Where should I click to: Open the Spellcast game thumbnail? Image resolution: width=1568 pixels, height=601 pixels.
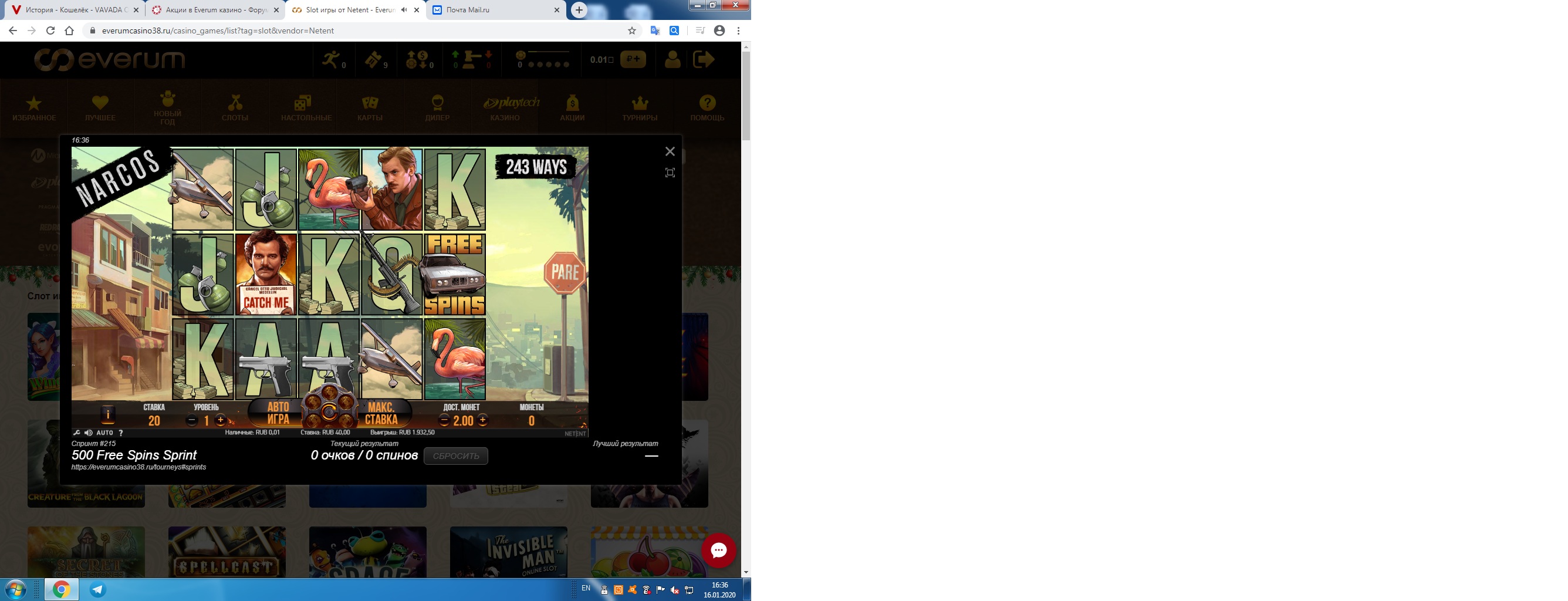coord(227,552)
